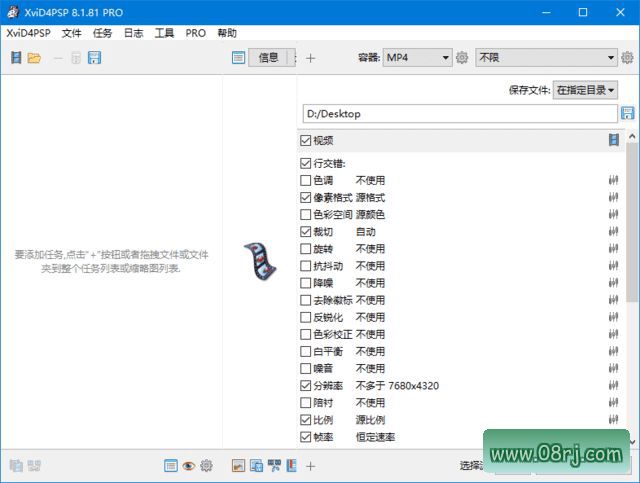Viewport: 640px width, 483px height.
Task: Open the 帮助 menu
Action: tap(227, 33)
